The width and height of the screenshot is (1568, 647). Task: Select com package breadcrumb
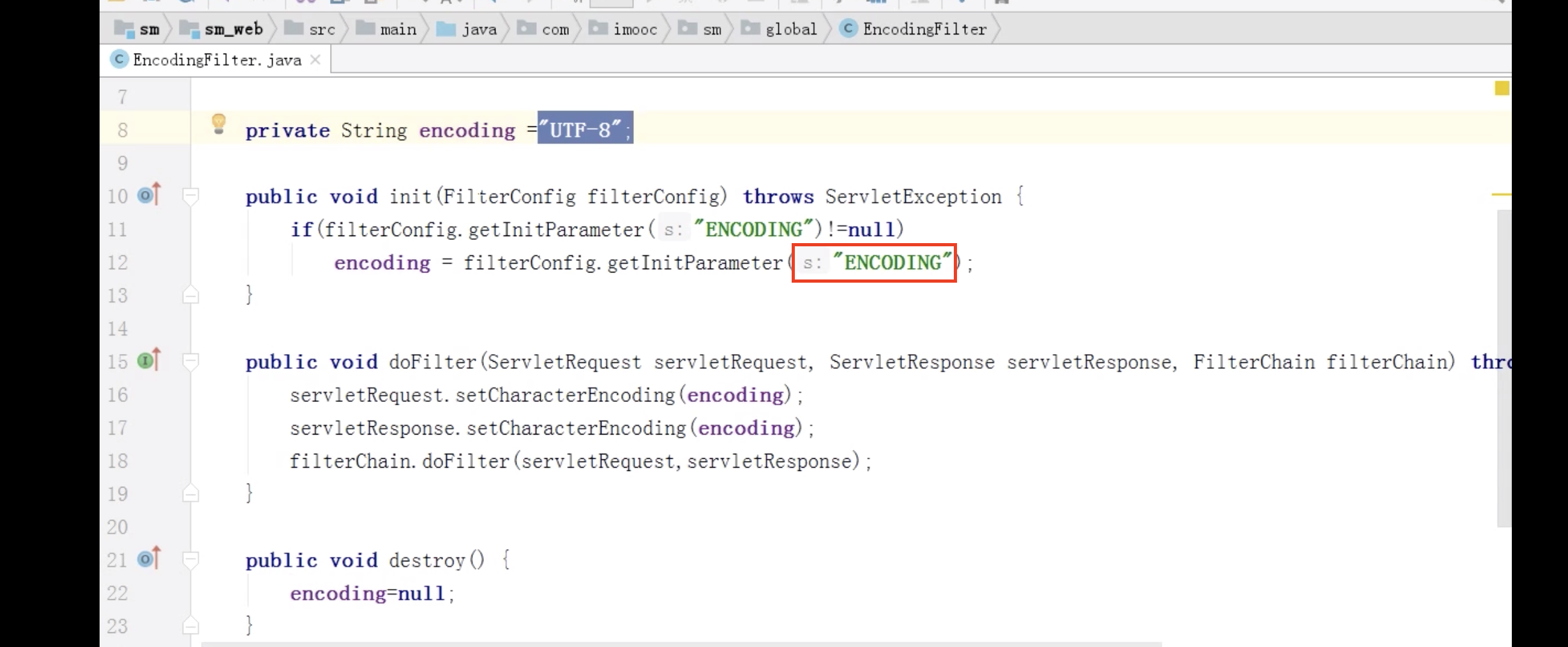[543, 29]
